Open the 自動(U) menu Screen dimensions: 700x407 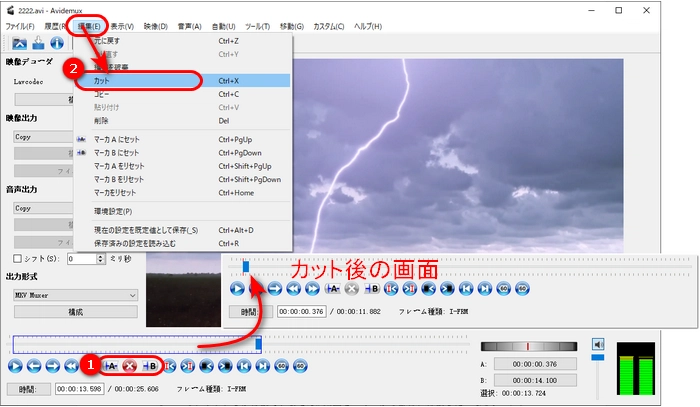point(223,26)
